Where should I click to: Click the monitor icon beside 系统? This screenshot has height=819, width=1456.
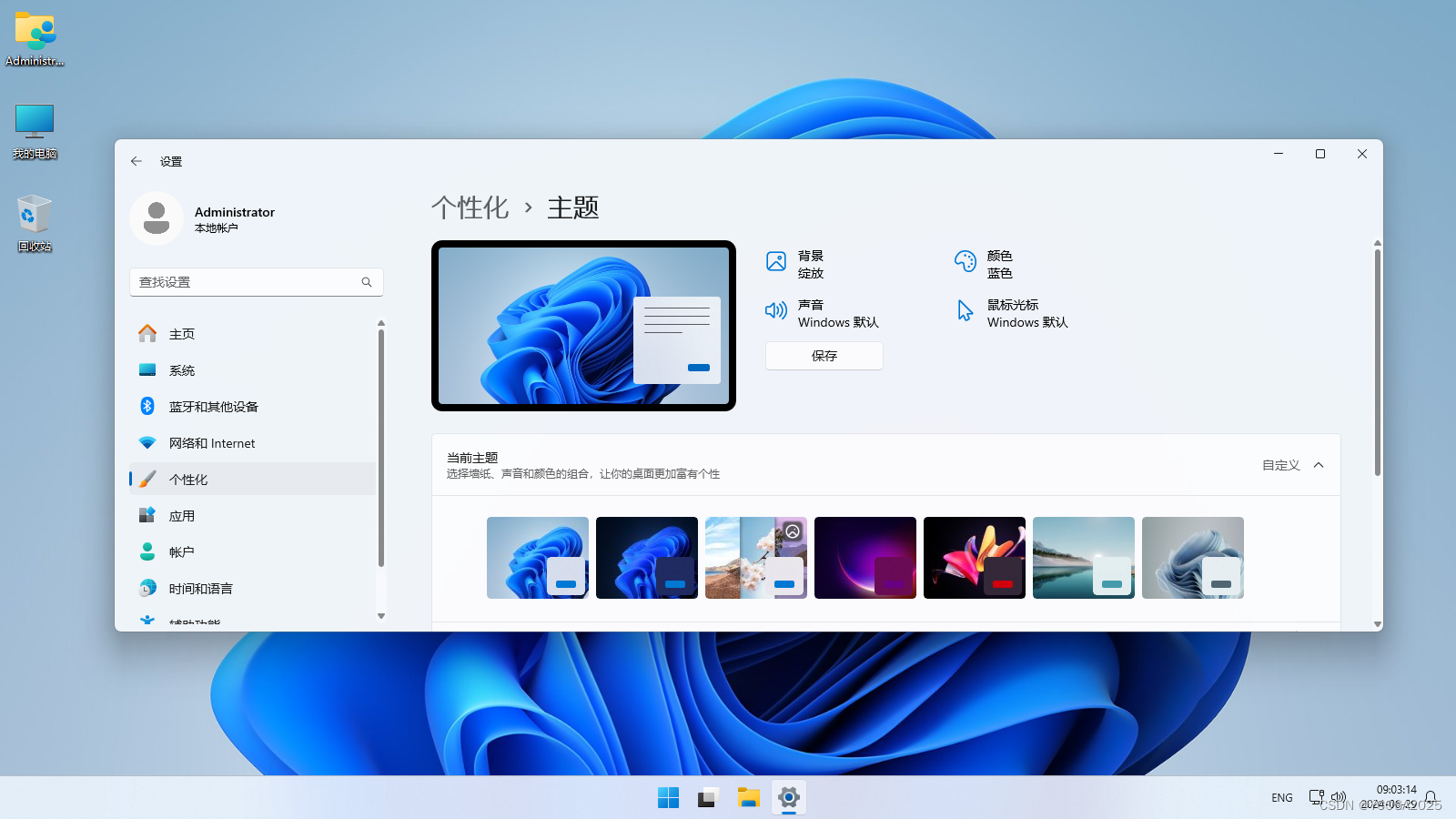click(147, 369)
